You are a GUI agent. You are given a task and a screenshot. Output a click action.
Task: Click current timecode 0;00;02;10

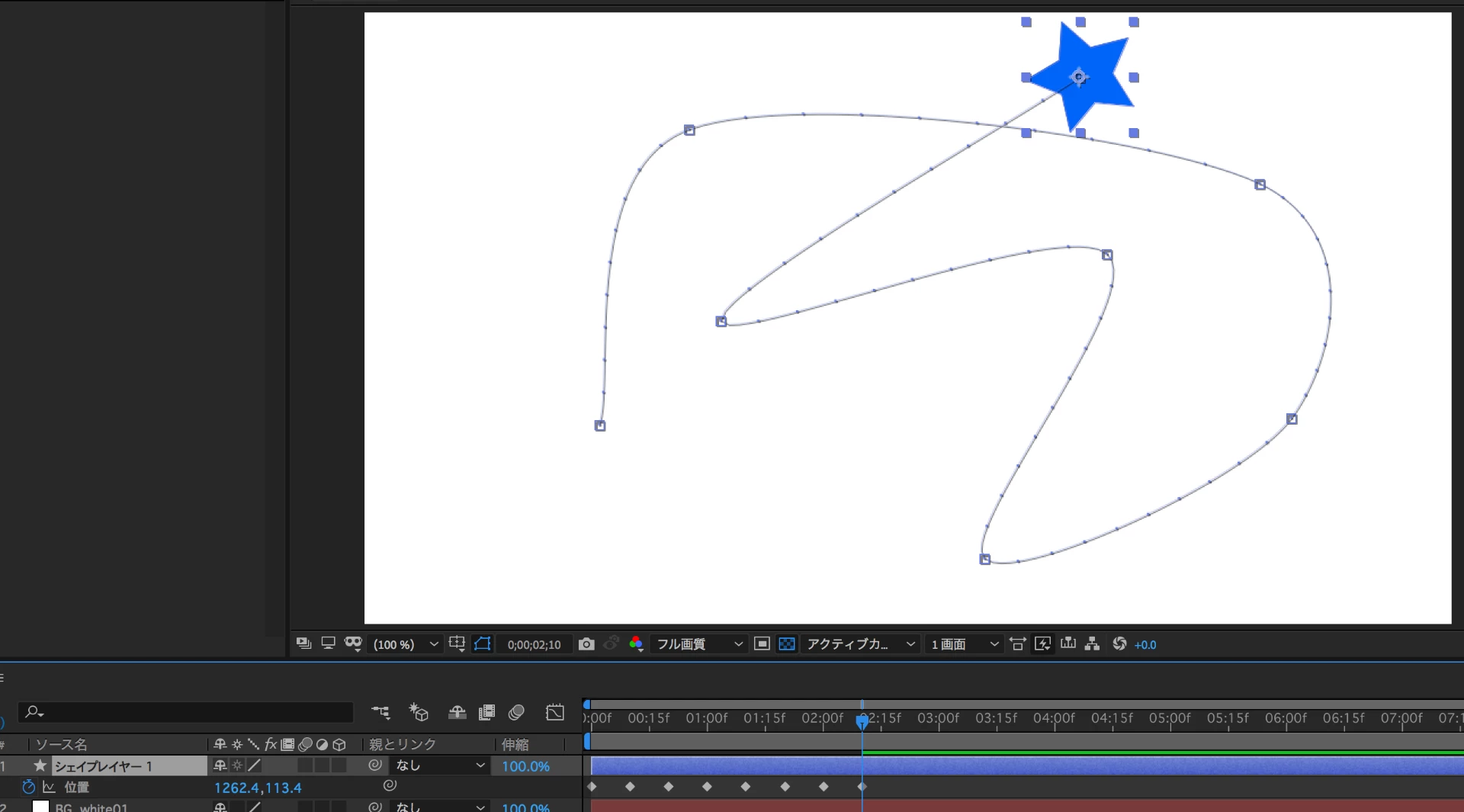click(x=535, y=645)
